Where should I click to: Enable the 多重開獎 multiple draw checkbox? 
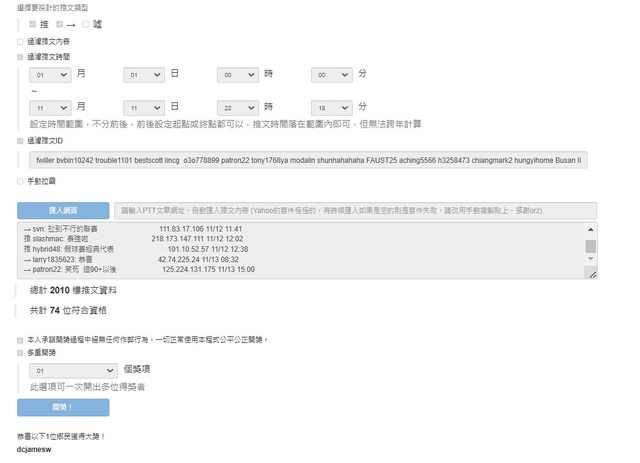(x=20, y=352)
